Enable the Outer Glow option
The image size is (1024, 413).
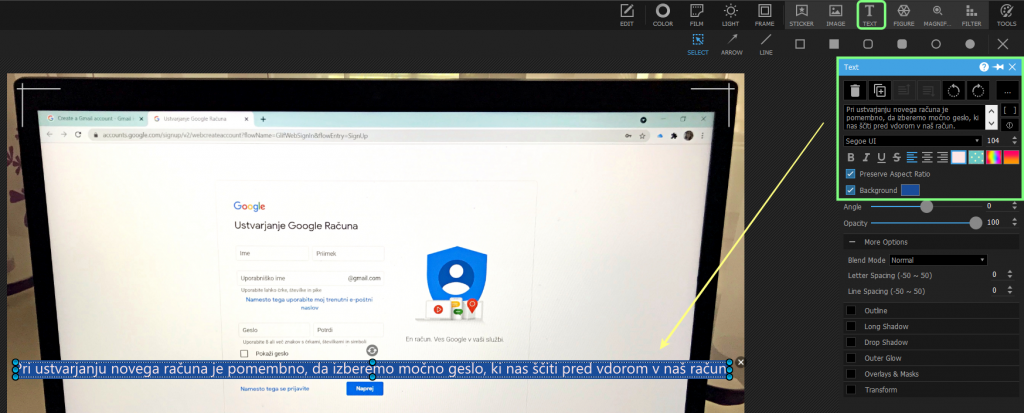click(851, 358)
